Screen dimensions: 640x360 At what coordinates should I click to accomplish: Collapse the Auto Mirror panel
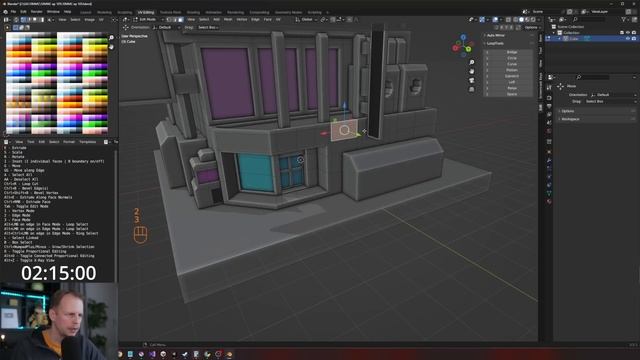(509, 36)
